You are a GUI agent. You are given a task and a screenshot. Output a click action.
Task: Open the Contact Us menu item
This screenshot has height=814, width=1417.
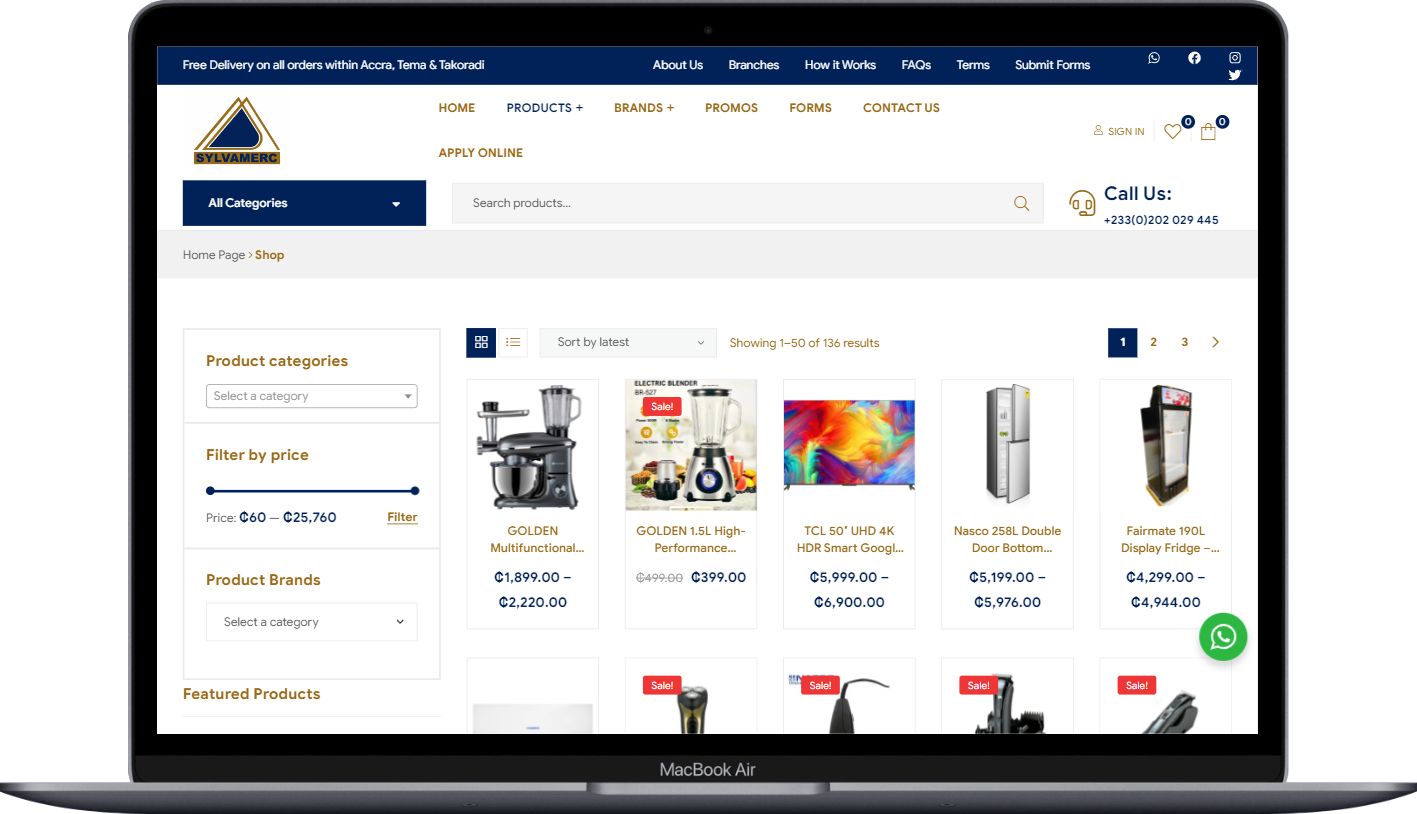(901, 108)
